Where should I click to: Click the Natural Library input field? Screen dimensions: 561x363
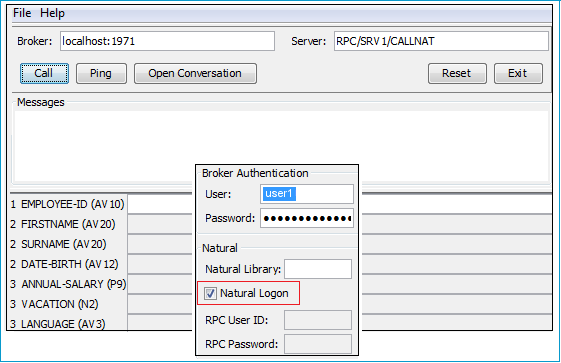click(x=318, y=269)
